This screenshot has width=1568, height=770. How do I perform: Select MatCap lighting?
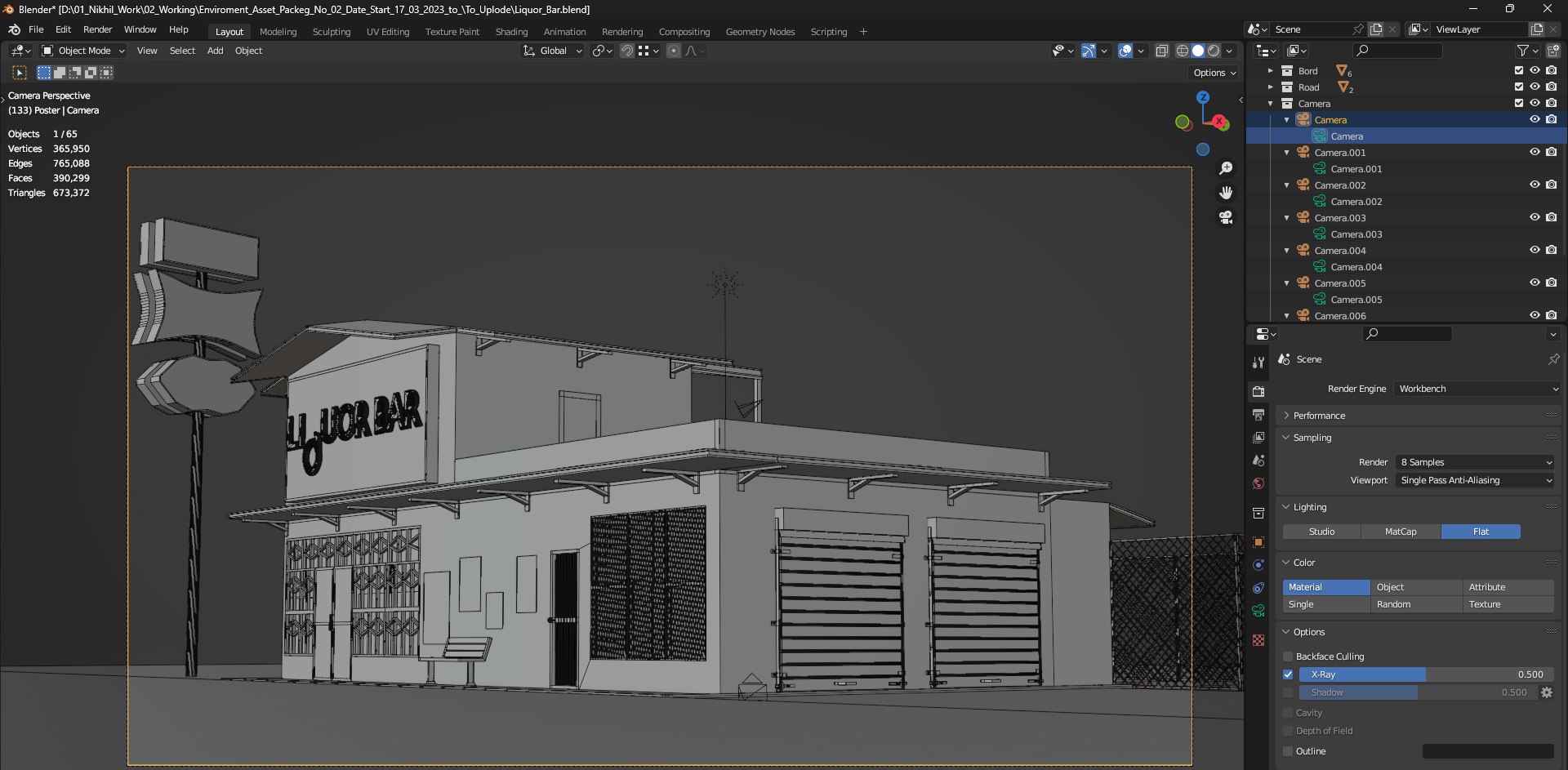[1401, 532]
